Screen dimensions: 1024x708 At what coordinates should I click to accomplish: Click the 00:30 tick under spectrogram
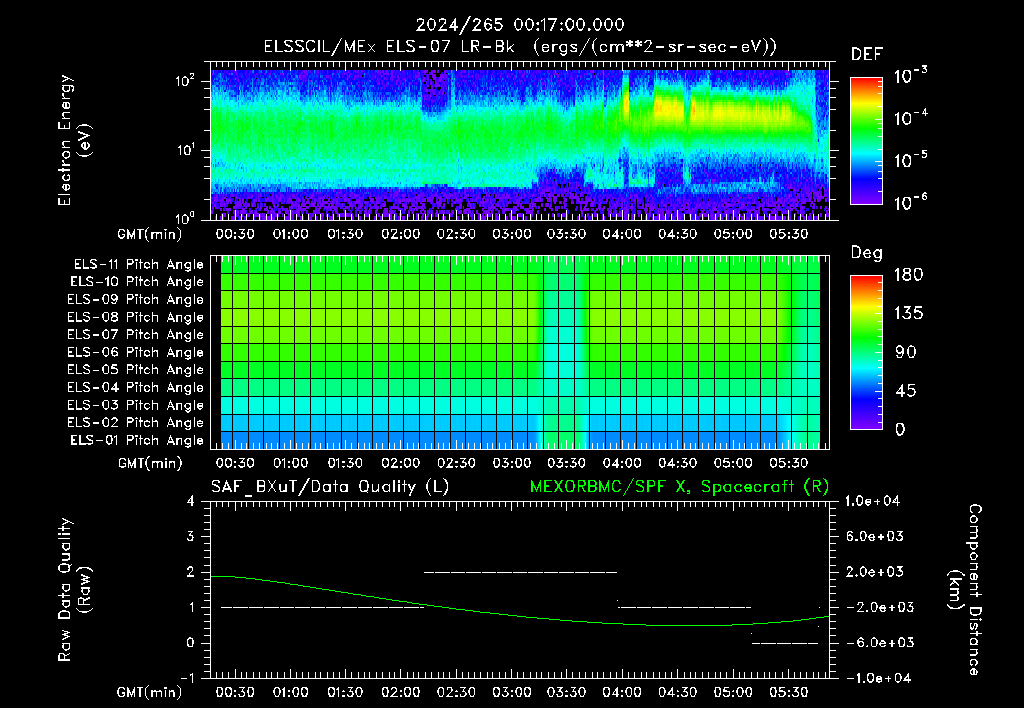pyautogui.click(x=235, y=234)
